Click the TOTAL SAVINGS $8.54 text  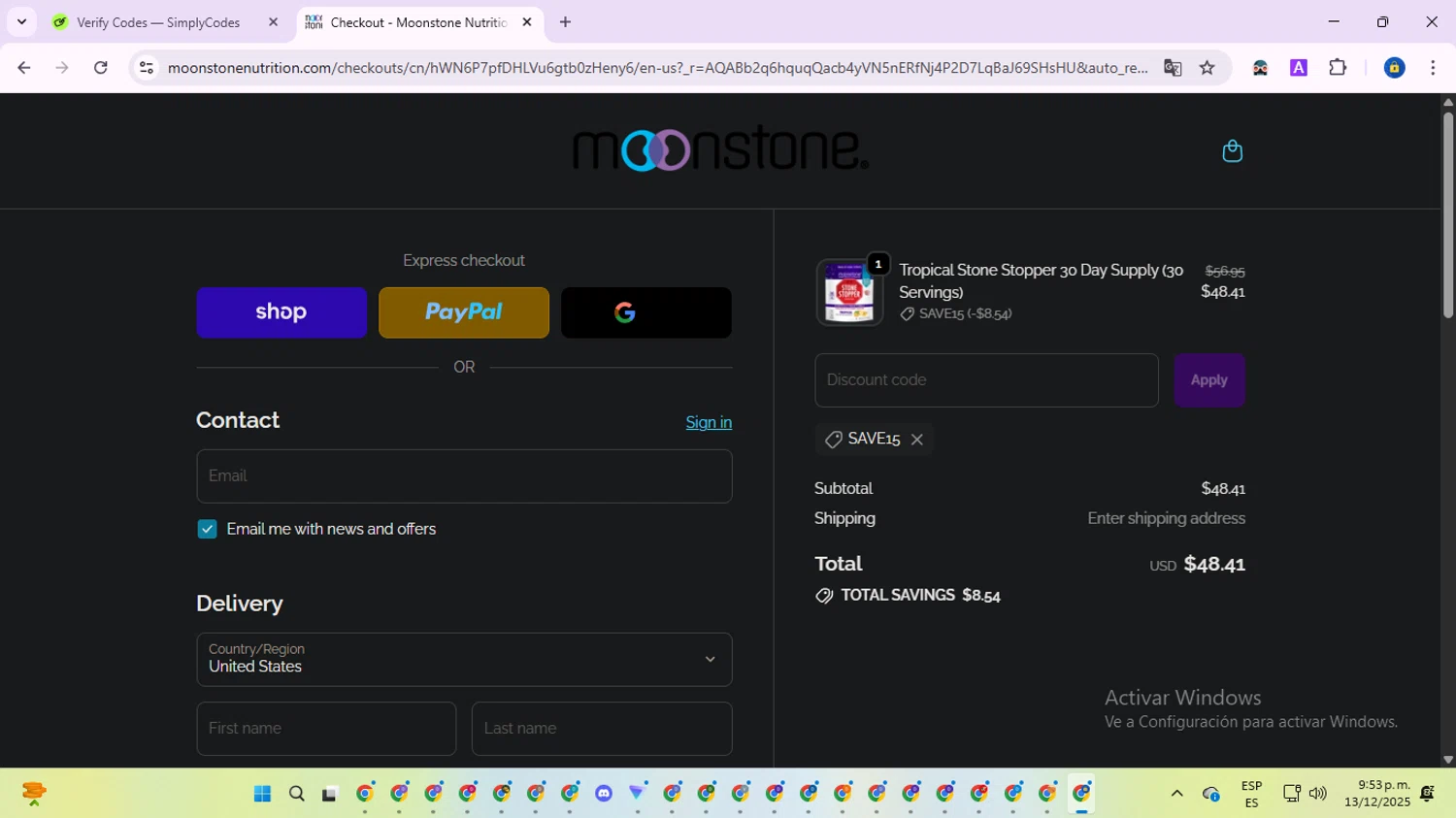coord(920,595)
